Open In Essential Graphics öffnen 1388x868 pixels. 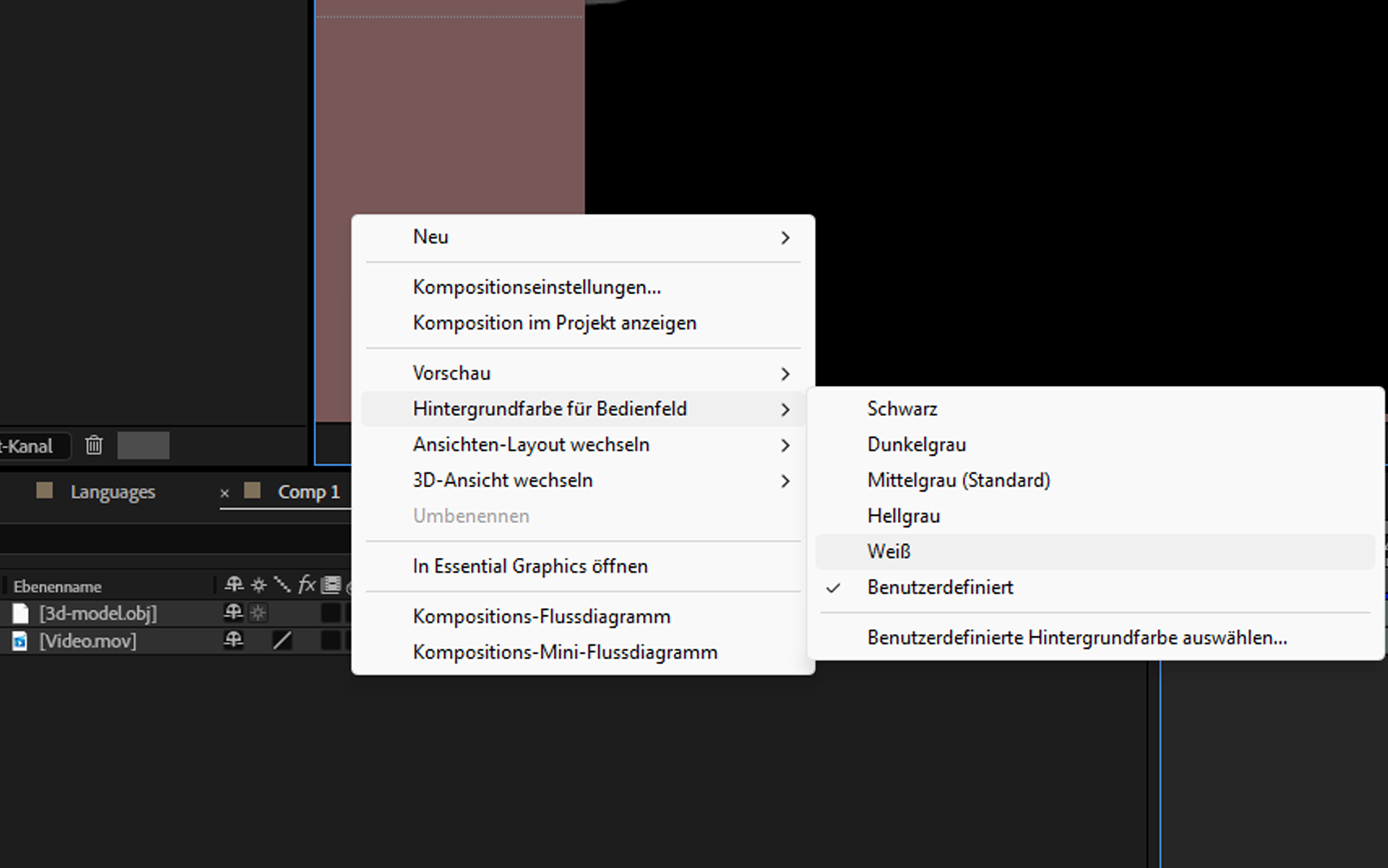click(530, 566)
